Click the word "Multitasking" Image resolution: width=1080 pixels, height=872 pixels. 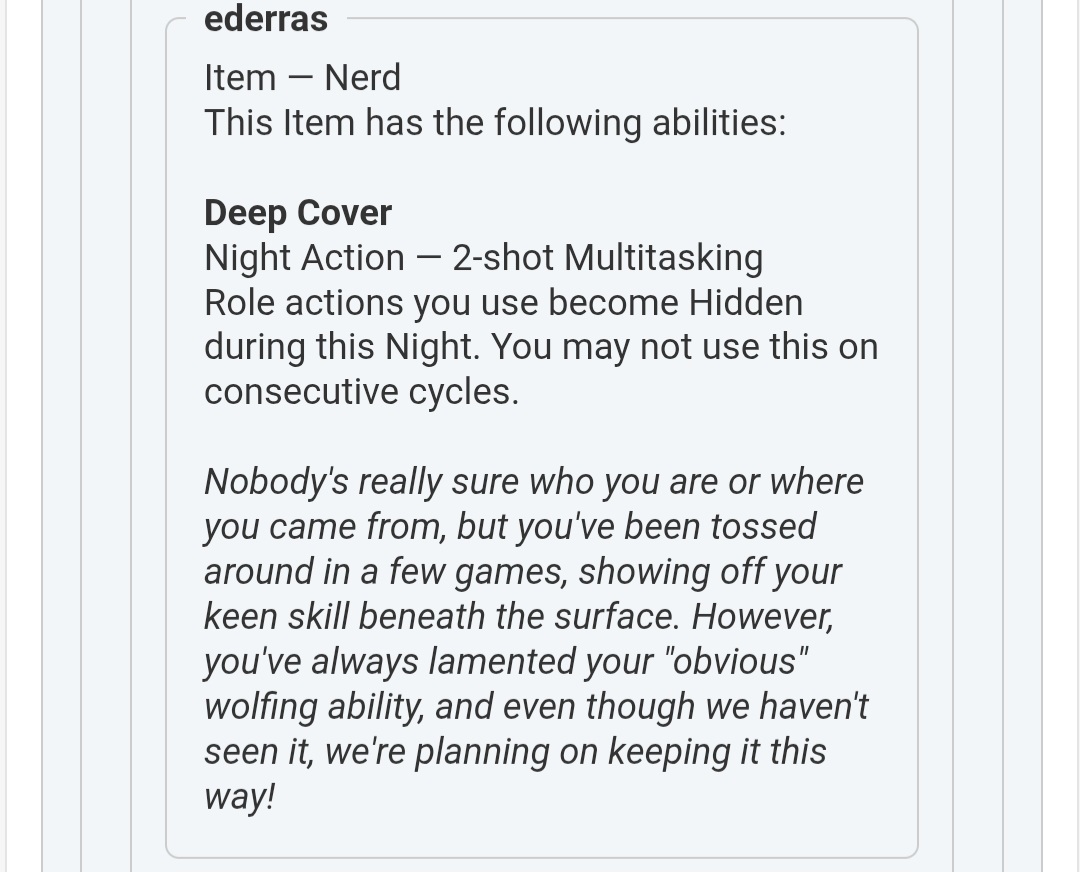click(663, 258)
